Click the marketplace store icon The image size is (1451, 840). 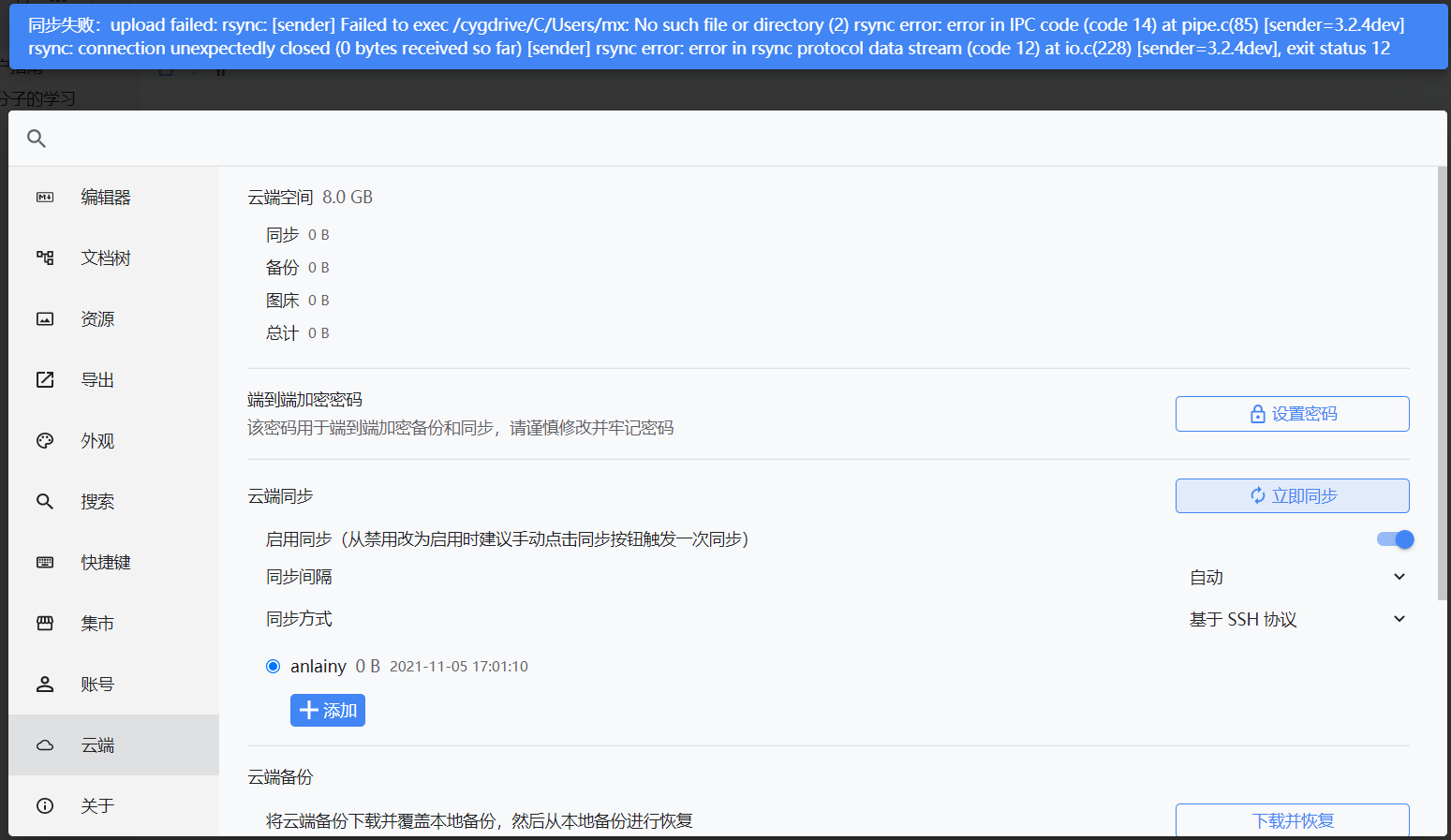(x=45, y=624)
